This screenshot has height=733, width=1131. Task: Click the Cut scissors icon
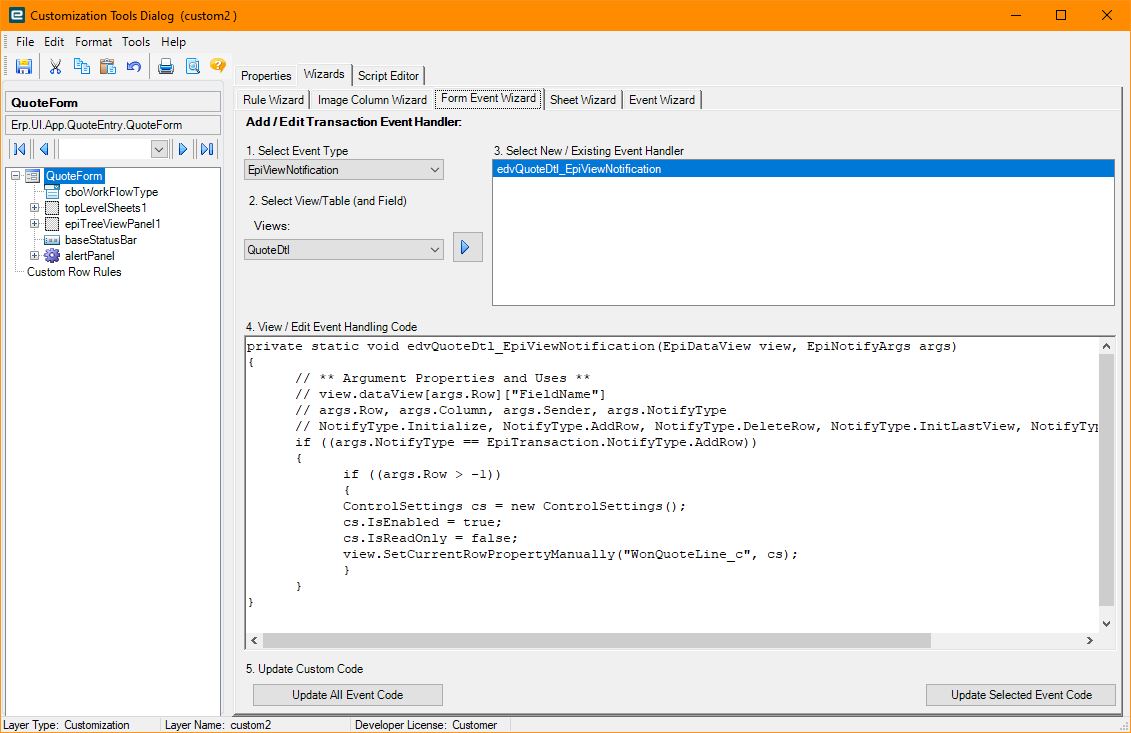click(x=56, y=67)
